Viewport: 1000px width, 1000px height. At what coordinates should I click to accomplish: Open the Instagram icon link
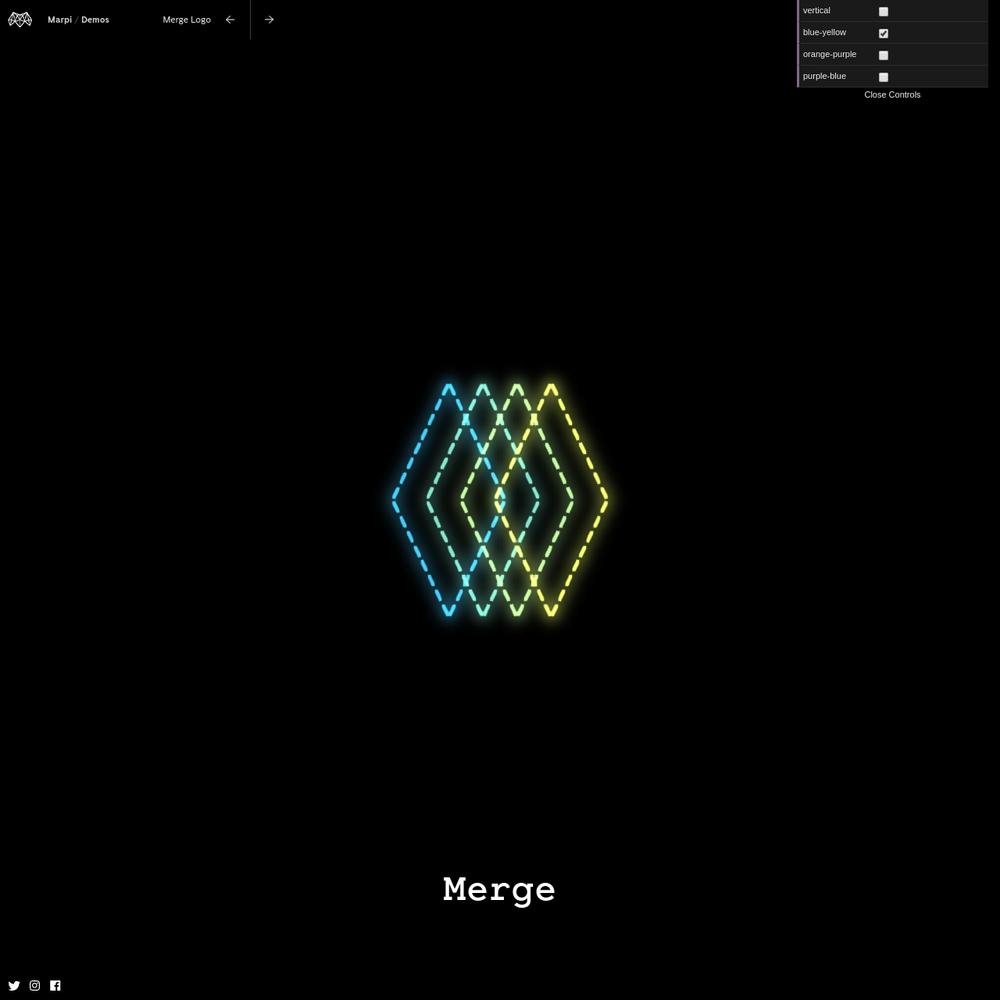[x=34, y=985]
